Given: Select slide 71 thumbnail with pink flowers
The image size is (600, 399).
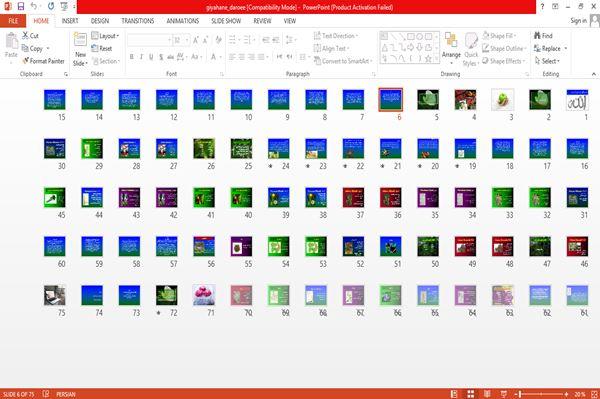Looking at the screenshot, I should click(x=204, y=295).
